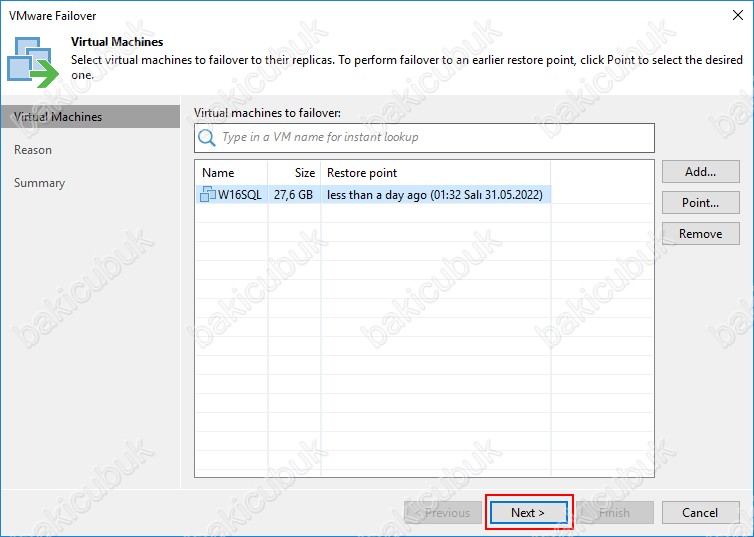Screen dimensions: 754x537
Task: Click the Remove button
Action: pyautogui.click(x=701, y=234)
